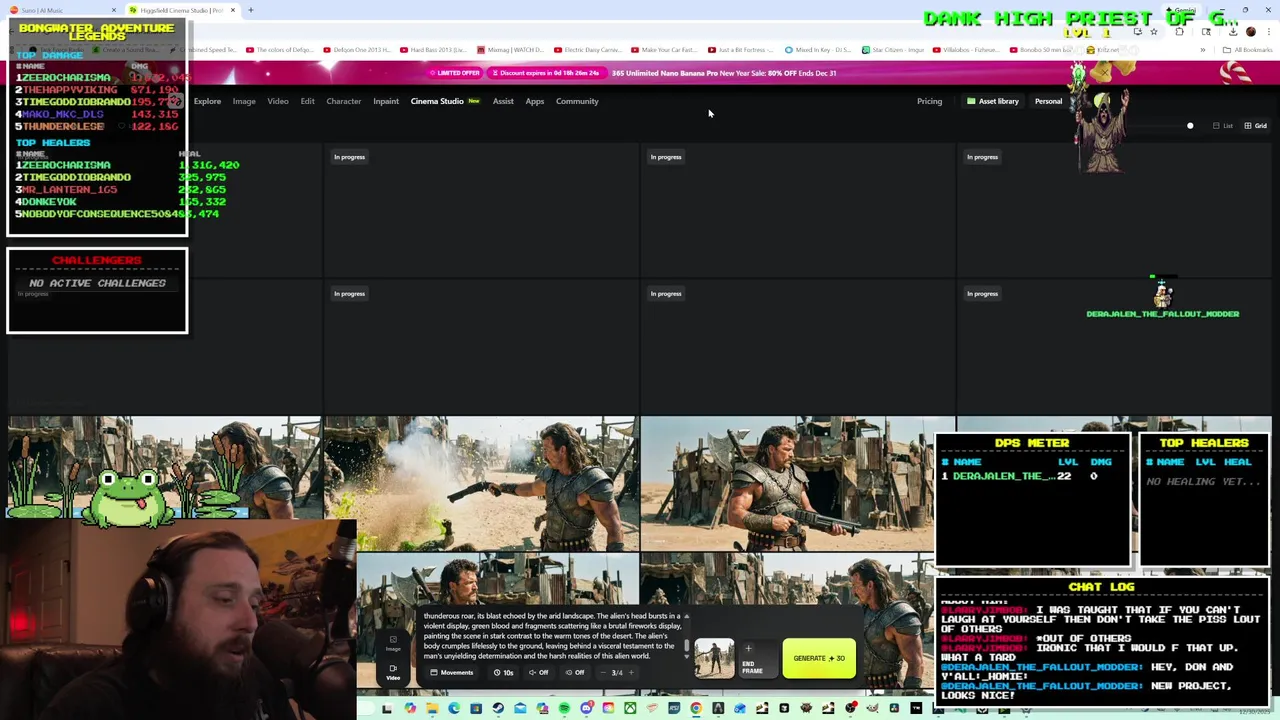1280x720 pixels.
Task: Open Video in top navigation
Action: tap(278, 101)
